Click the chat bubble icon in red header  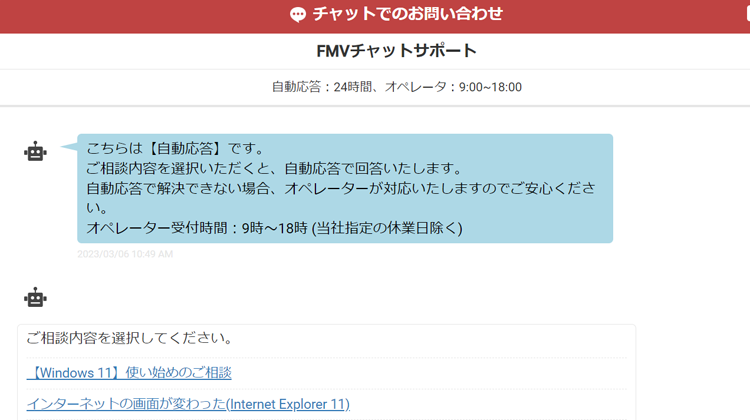(298, 14)
